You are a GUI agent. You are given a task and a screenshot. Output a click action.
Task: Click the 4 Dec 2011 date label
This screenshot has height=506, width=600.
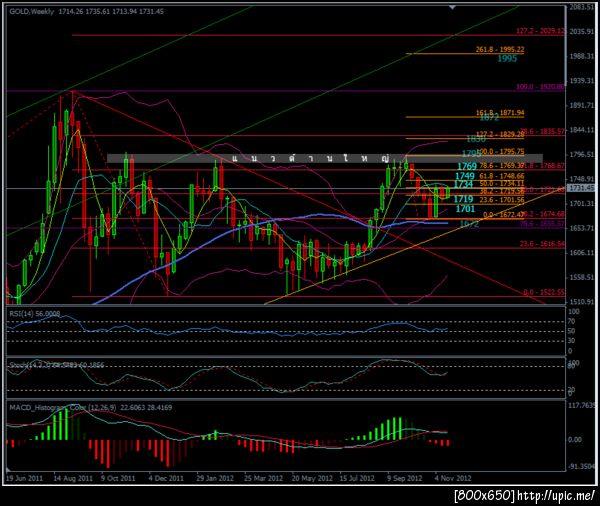coord(166,478)
